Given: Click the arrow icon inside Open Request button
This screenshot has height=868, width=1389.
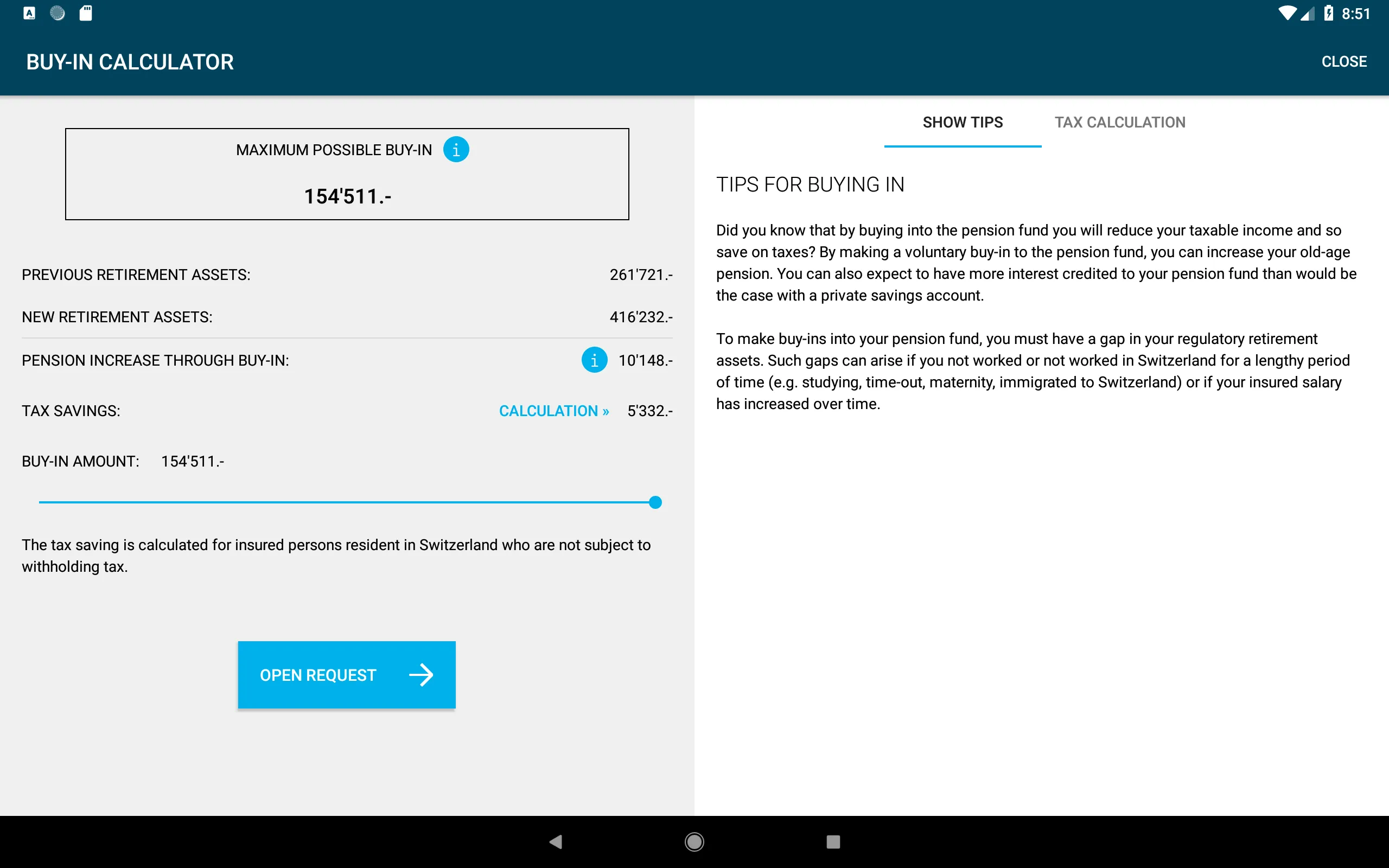Looking at the screenshot, I should tap(421, 675).
